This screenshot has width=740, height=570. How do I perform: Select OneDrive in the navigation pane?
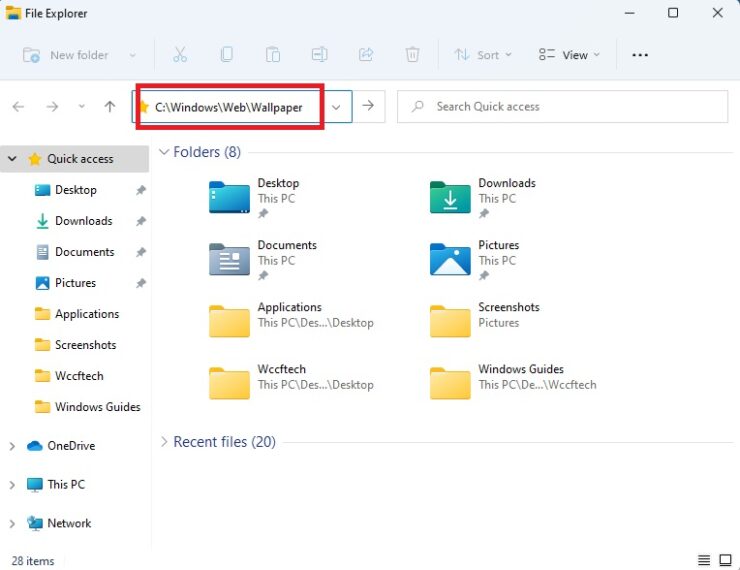(x=71, y=446)
